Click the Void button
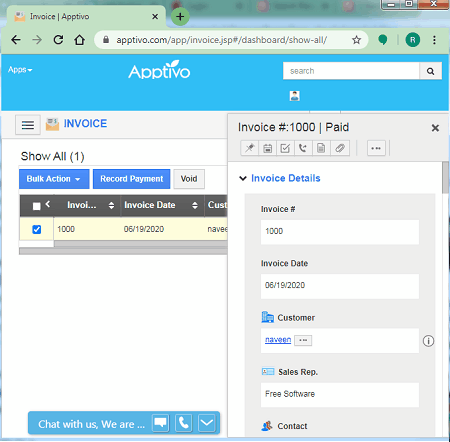The width and height of the screenshot is (450, 442). tap(189, 179)
